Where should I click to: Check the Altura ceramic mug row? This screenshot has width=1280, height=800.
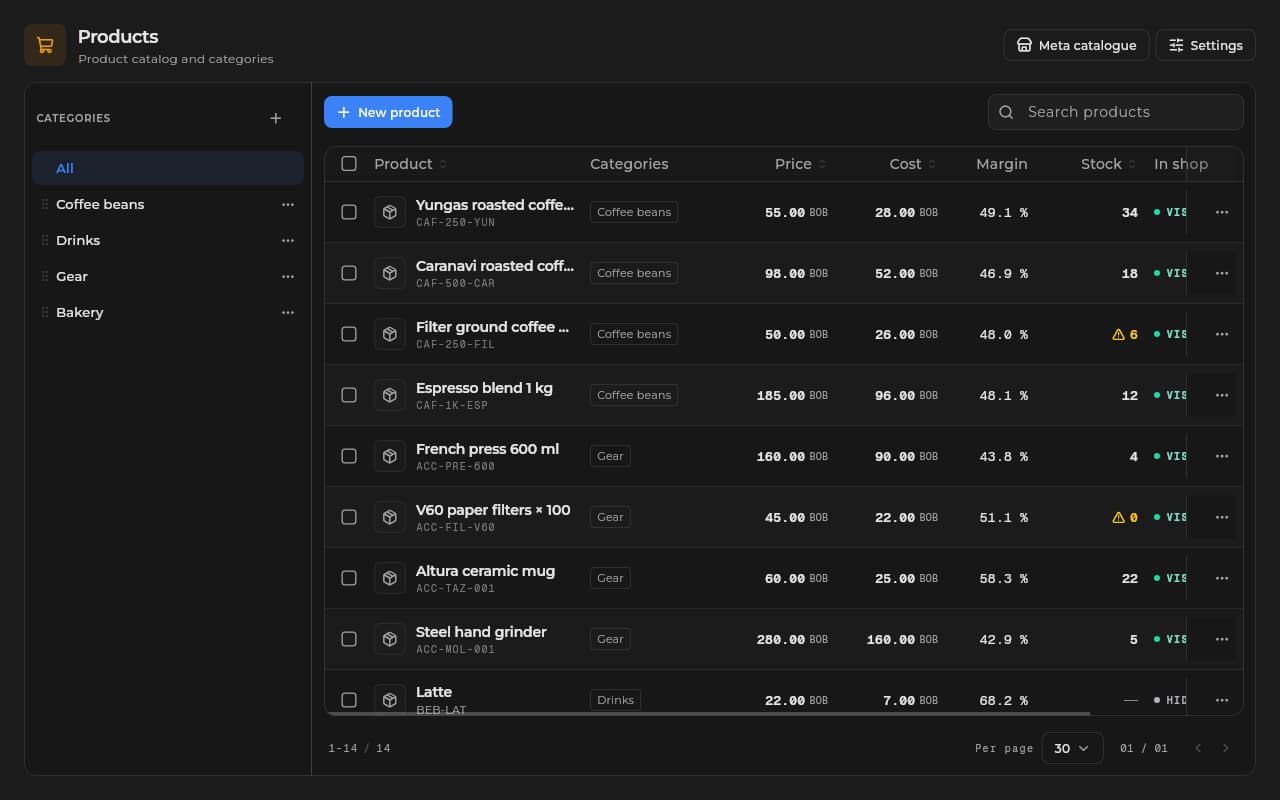coord(349,578)
